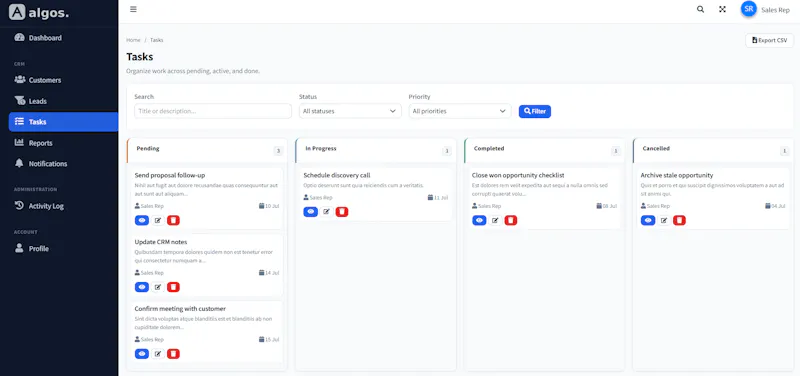Viewport: 800px width, 376px height.
Task: Go to Dashboard in sidebar
Action: tap(63, 38)
